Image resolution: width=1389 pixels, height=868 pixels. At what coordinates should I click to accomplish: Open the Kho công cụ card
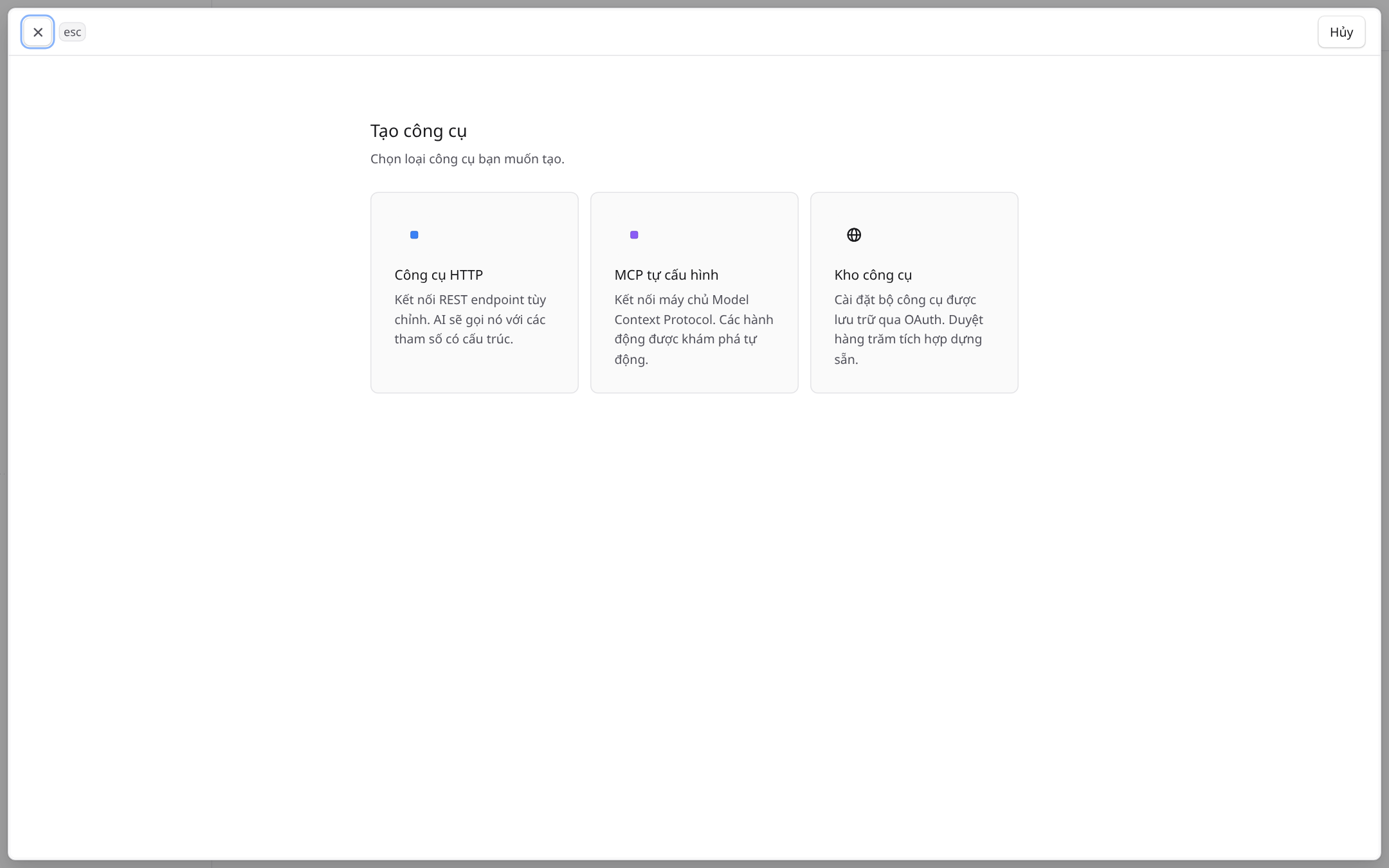(914, 293)
